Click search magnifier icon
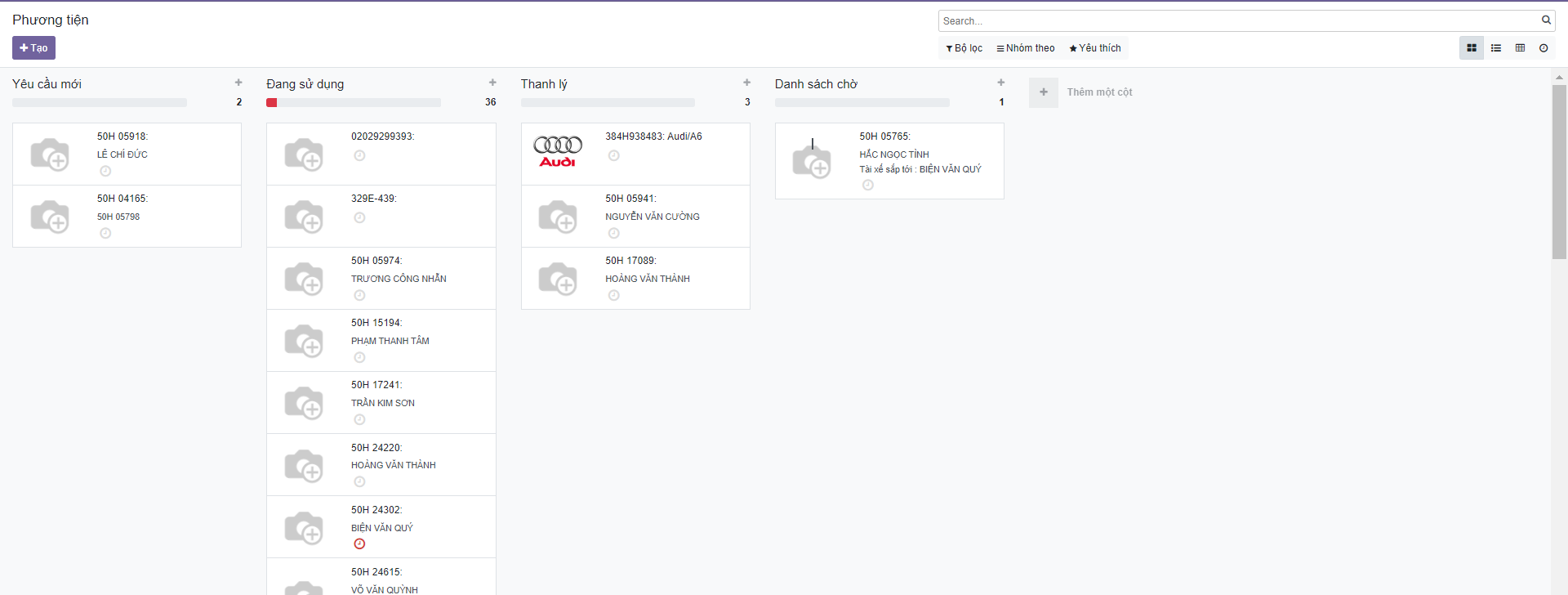The height and width of the screenshot is (595, 1568). (x=1546, y=20)
